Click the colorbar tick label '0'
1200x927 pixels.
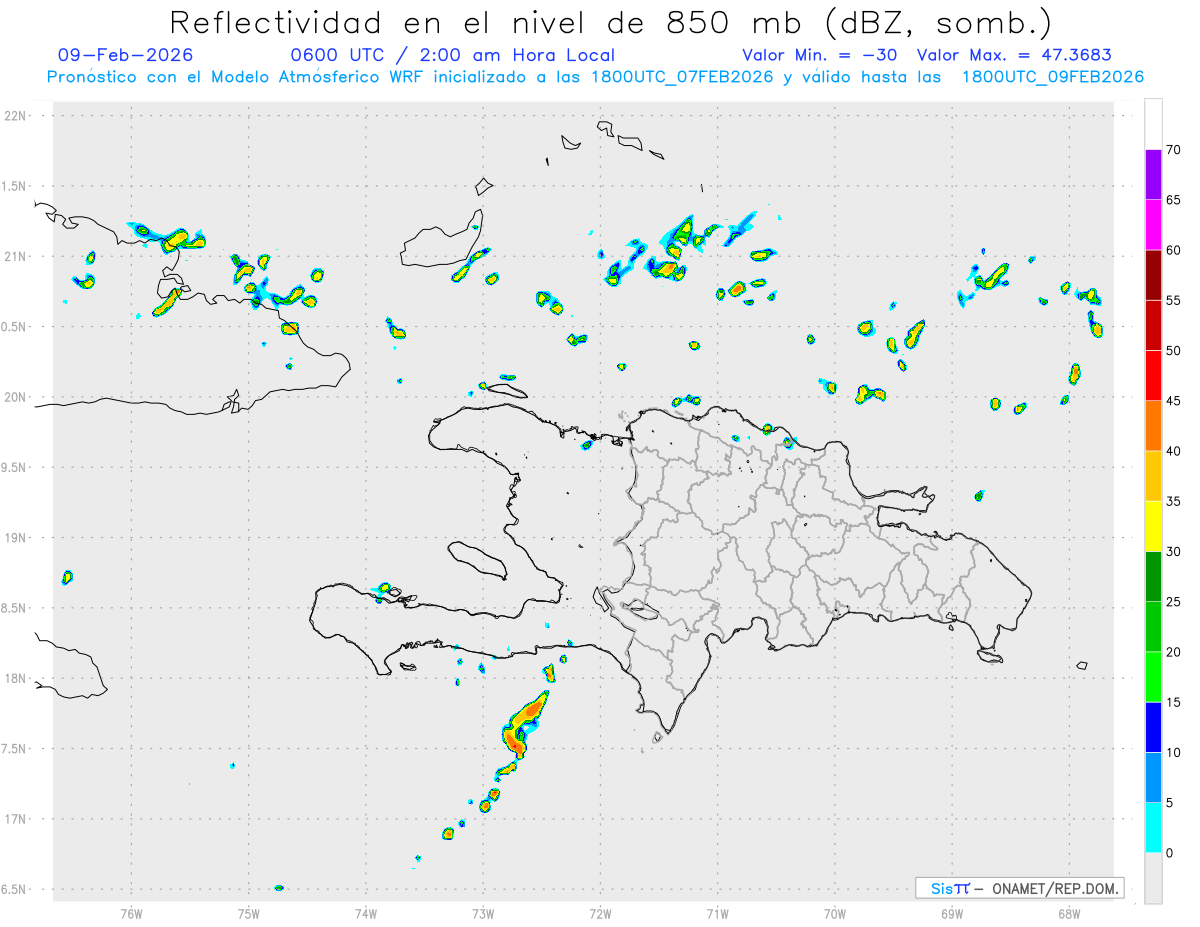point(1170,853)
